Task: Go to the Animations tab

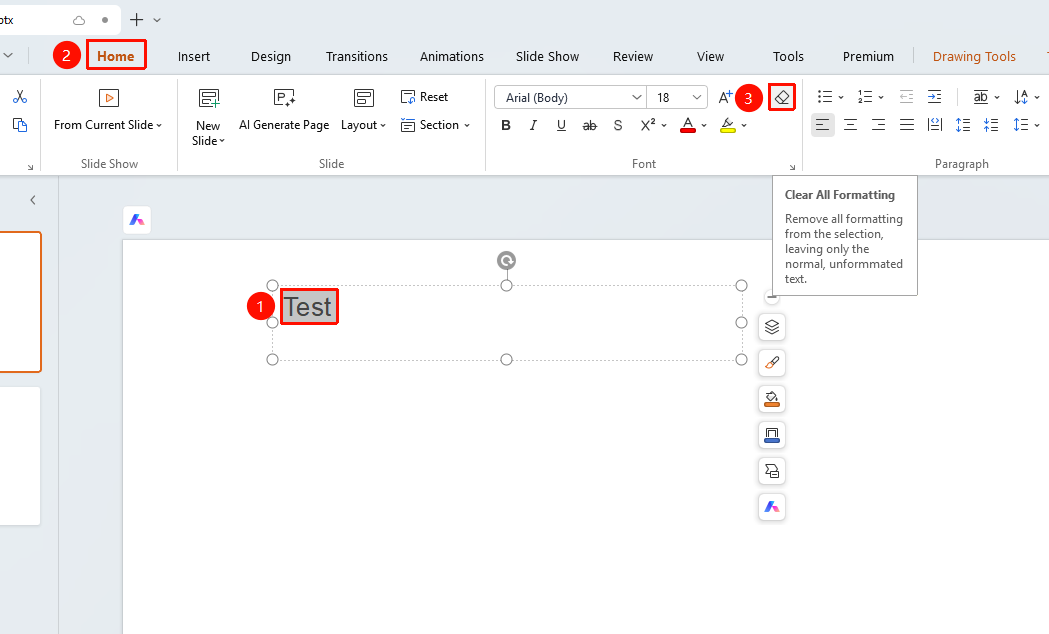Action: (452, 57)
